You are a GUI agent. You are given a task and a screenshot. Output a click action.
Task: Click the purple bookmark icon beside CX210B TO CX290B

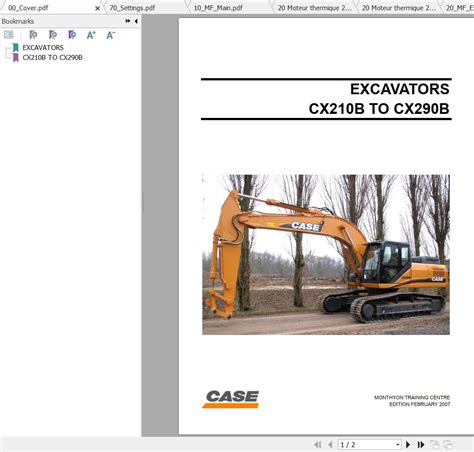point(15,57)
